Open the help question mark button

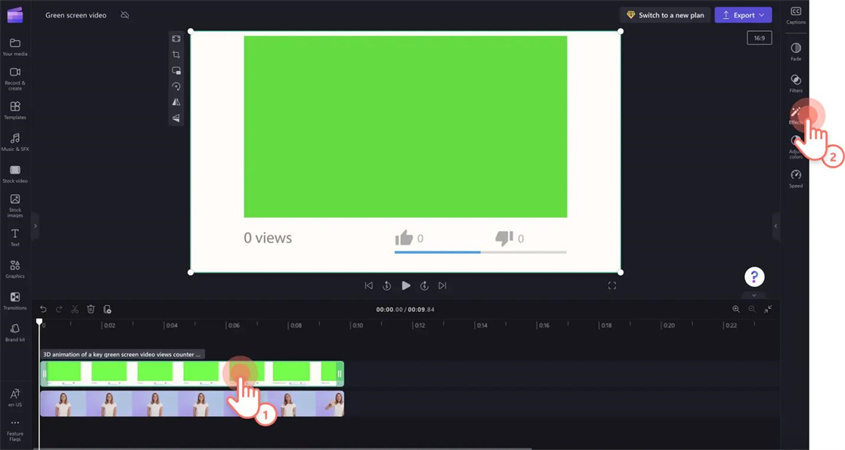(x=754, y=277)
